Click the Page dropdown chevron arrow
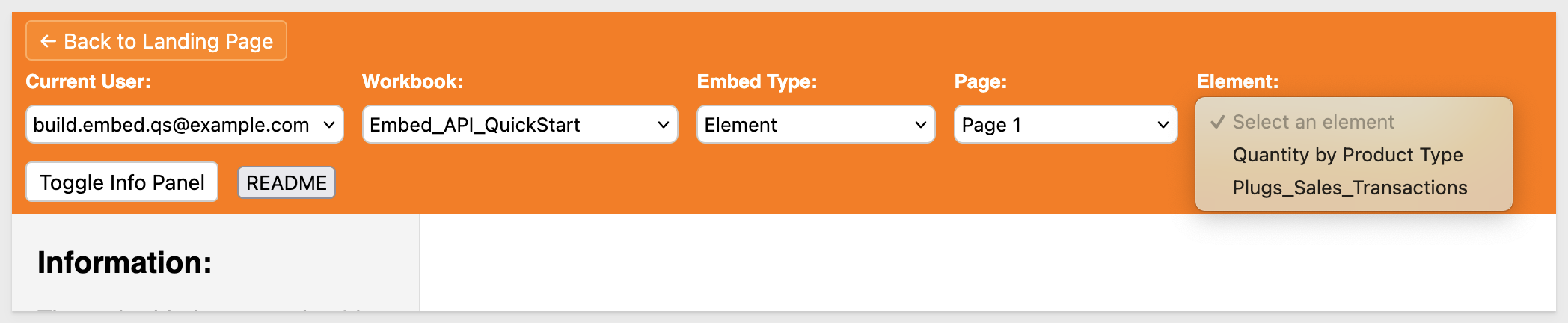The image size is (1568, 323). pos(1163,125)
